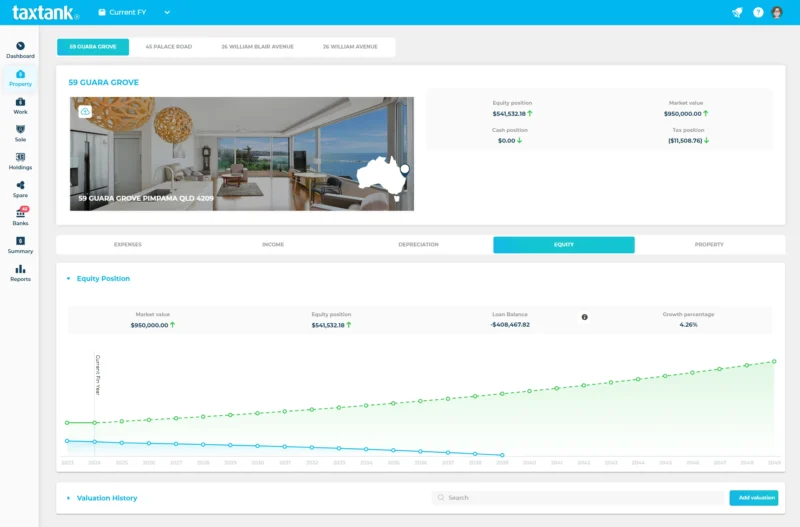Screen dimensions: 800x527
Task: Open Banks with notification badge
Action: pyautogui.click(x=20, y=217)
